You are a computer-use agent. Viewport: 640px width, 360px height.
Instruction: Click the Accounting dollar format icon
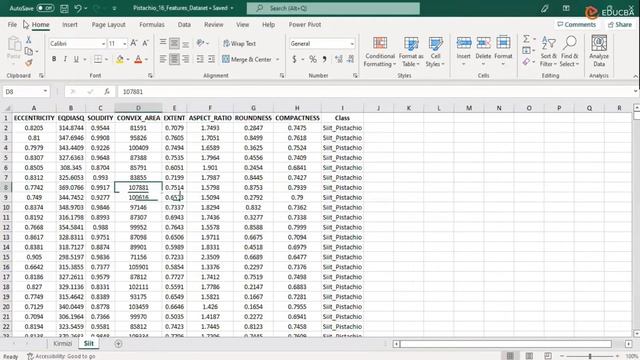294,60
